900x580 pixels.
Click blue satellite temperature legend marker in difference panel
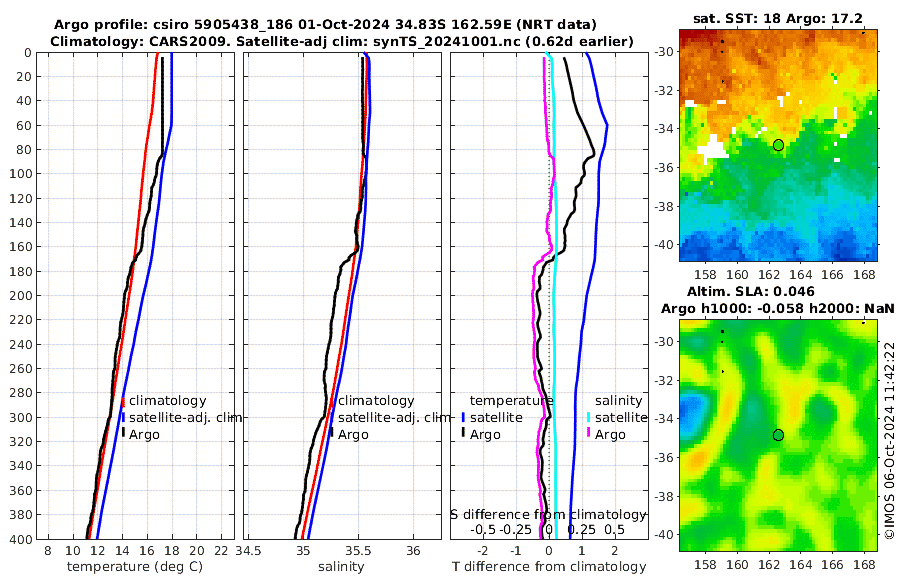click(463, 417)
